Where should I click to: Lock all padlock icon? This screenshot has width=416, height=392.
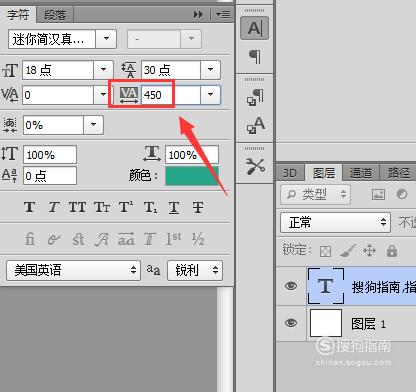tap(392, 251)
